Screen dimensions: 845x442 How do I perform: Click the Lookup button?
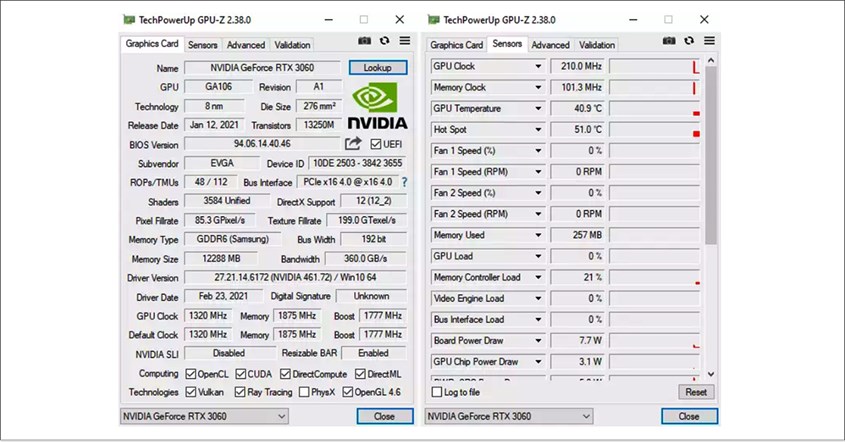pyautogui.click(x=378, y=67)
